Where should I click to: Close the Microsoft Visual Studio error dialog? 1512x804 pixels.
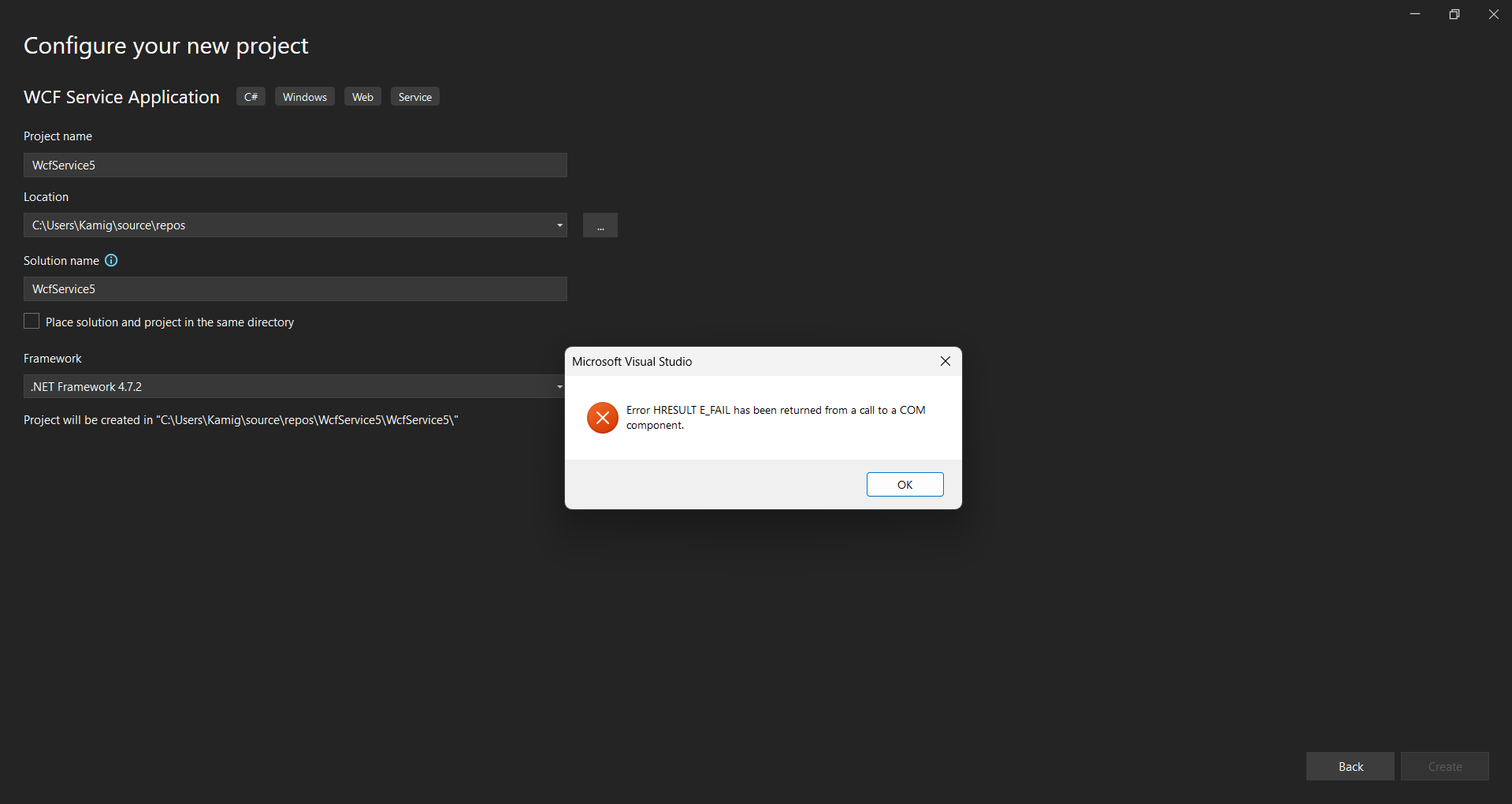[945, 361]
